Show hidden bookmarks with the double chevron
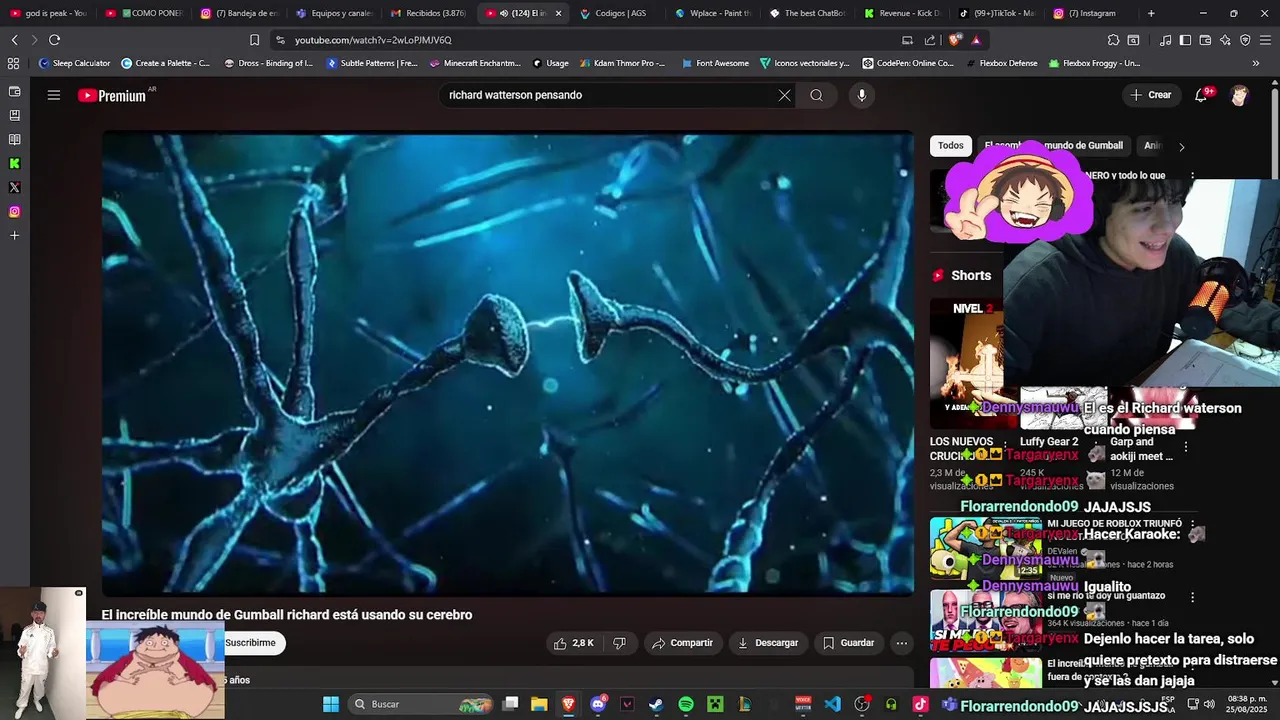This screenshot has height=720, width=1280. pyautogui.click(x=1256, y=63)
